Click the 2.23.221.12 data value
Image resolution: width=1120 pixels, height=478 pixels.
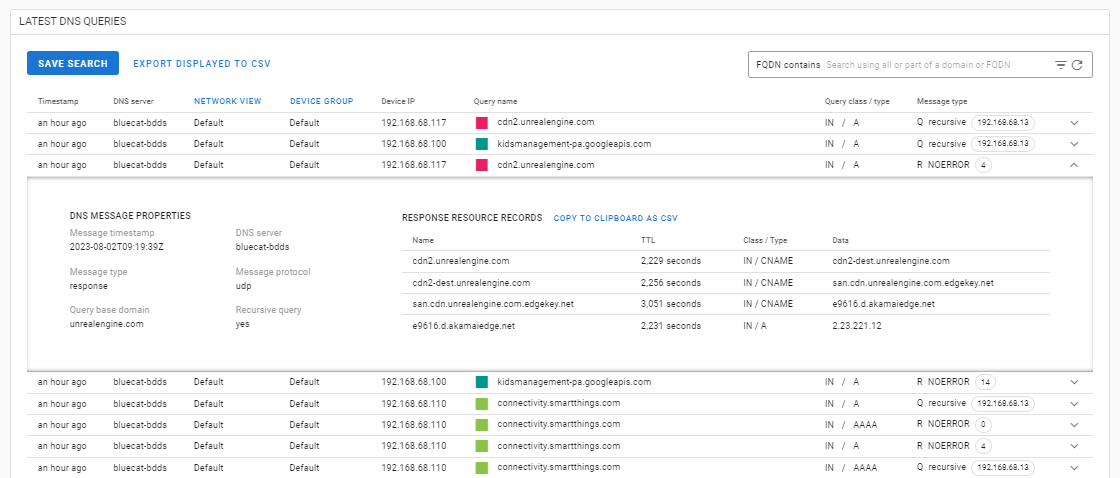coord(856,326)
